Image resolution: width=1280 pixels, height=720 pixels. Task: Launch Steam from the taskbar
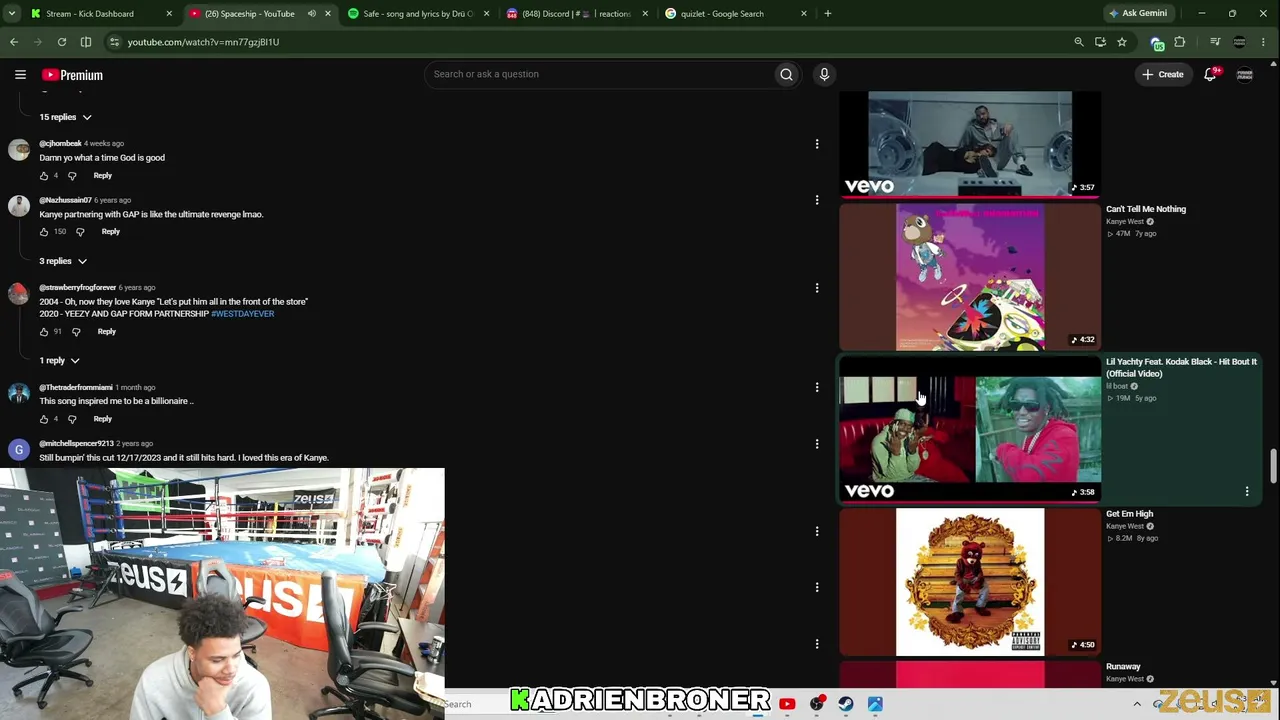(x=846, y=704)
